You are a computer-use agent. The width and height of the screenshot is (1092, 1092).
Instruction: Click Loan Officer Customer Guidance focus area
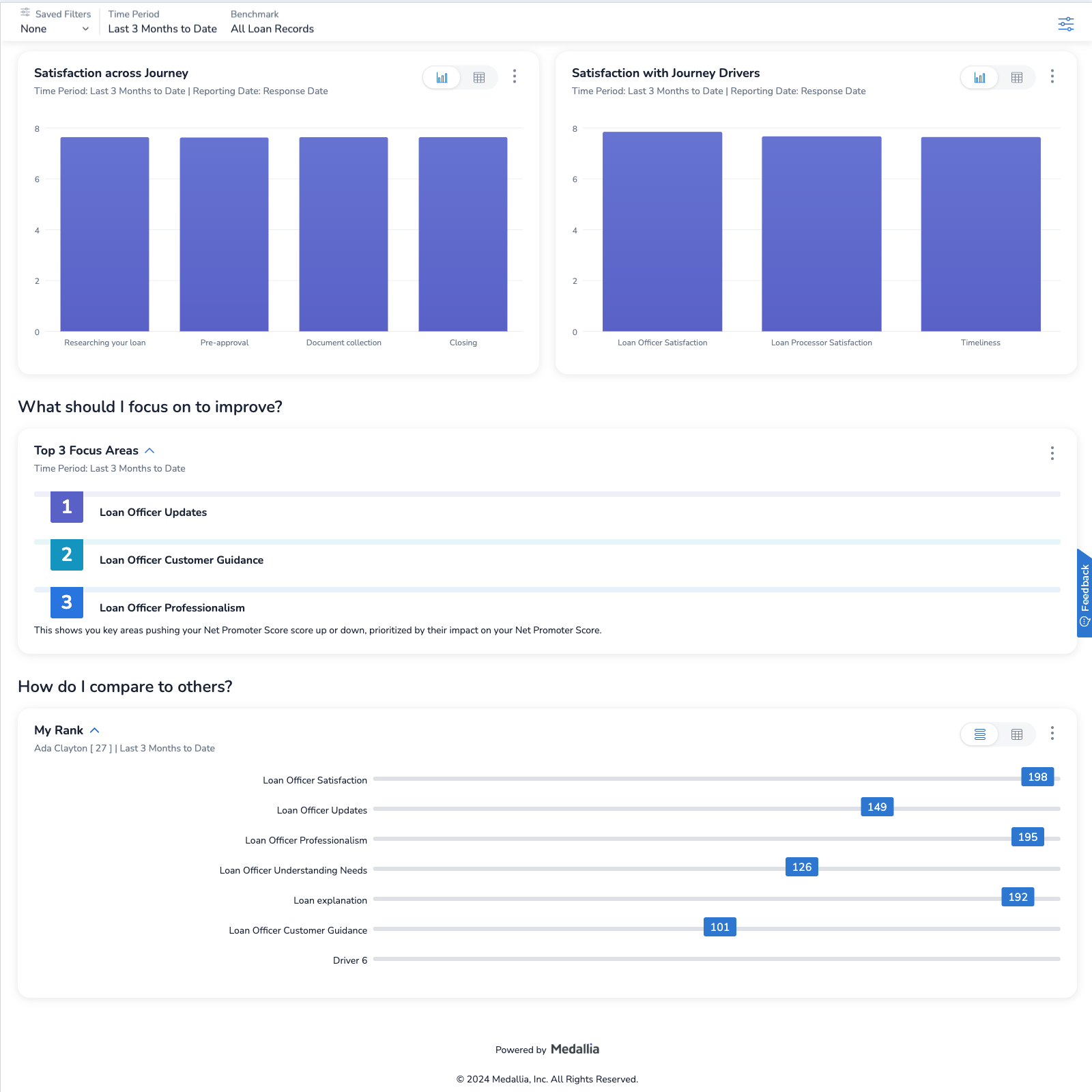coord(182,560)
